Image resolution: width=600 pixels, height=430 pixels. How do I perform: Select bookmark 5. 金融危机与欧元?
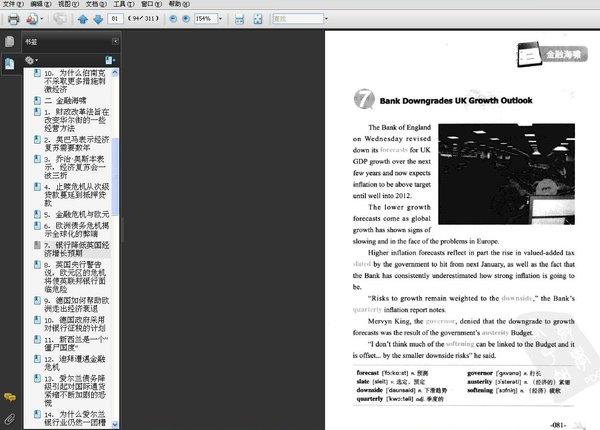pyautogui.click(x=77, y=214)
